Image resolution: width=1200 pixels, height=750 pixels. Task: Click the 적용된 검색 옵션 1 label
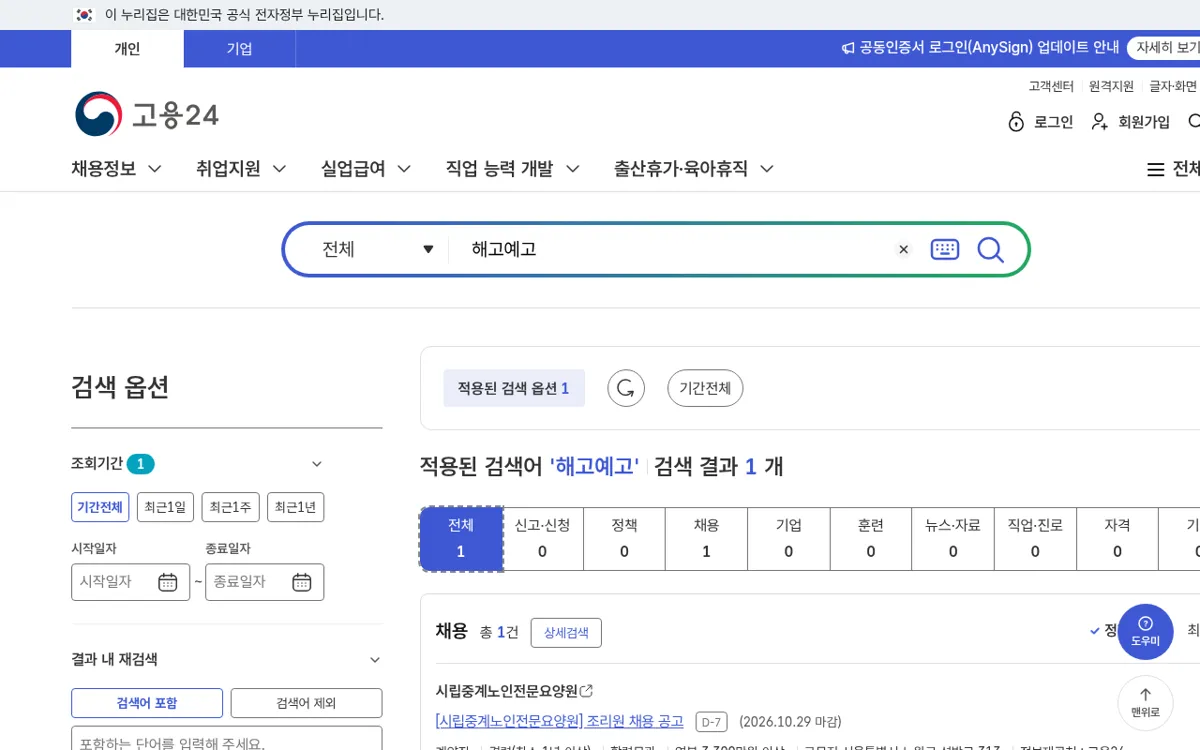tap(514, 388)
